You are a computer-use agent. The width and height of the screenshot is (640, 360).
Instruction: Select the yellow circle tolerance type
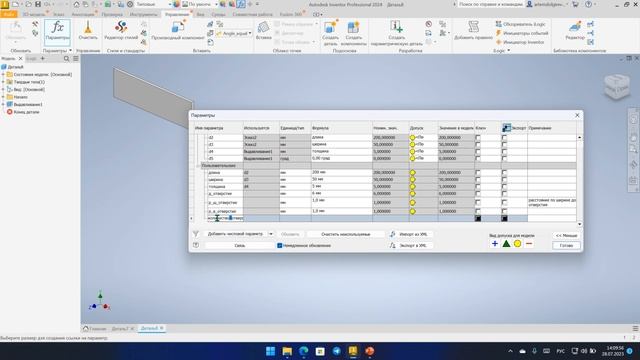[x=518, y=244]
